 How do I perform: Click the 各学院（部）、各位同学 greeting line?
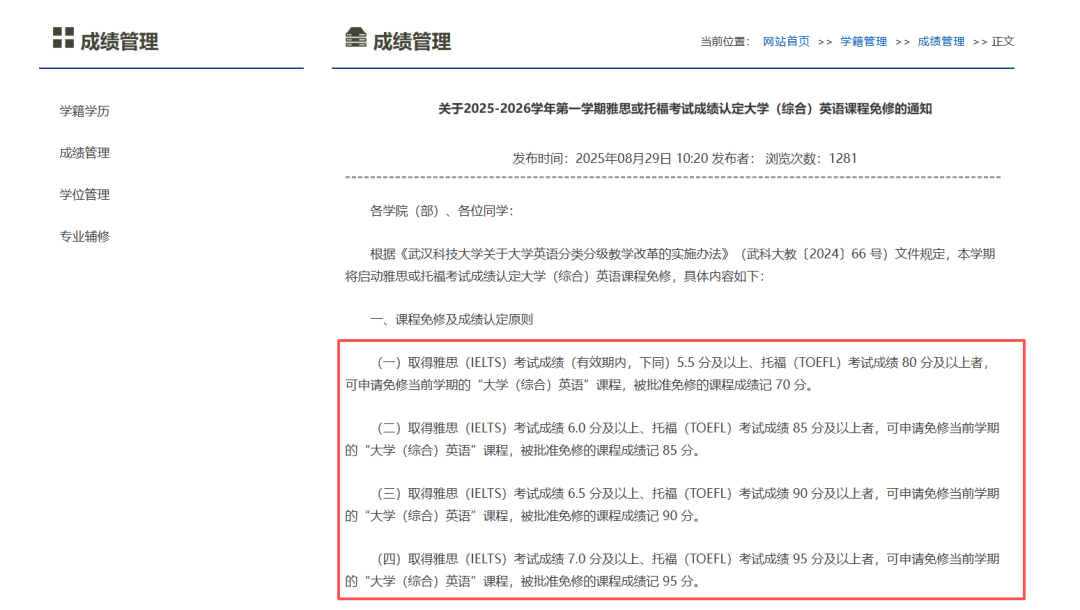click(x=441, y=211)
